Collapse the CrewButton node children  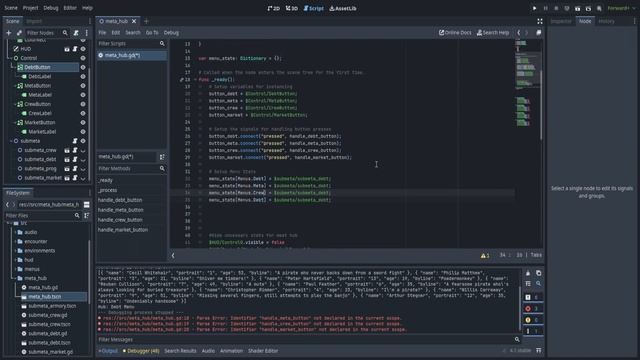[16, 104]
